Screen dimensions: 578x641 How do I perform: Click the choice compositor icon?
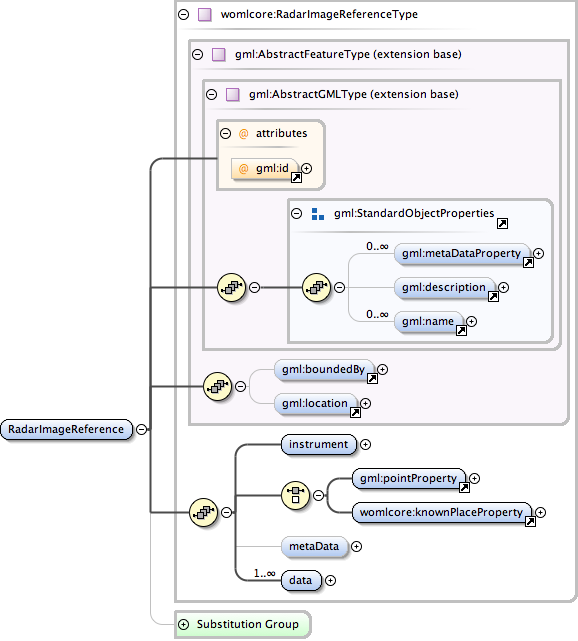(295, 495)
